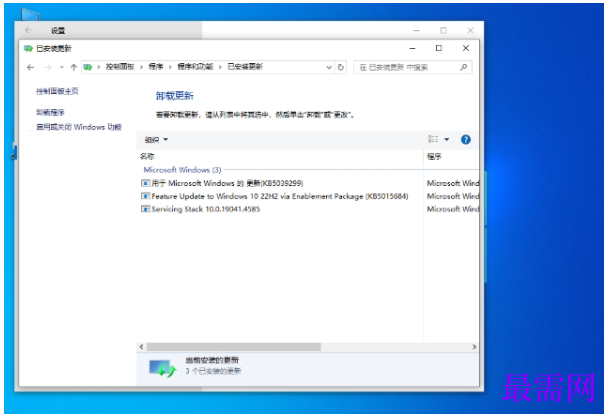Open 控制面板主页 link in sidebar
Viewport: 614px width, 419px height.
point(57,91)
